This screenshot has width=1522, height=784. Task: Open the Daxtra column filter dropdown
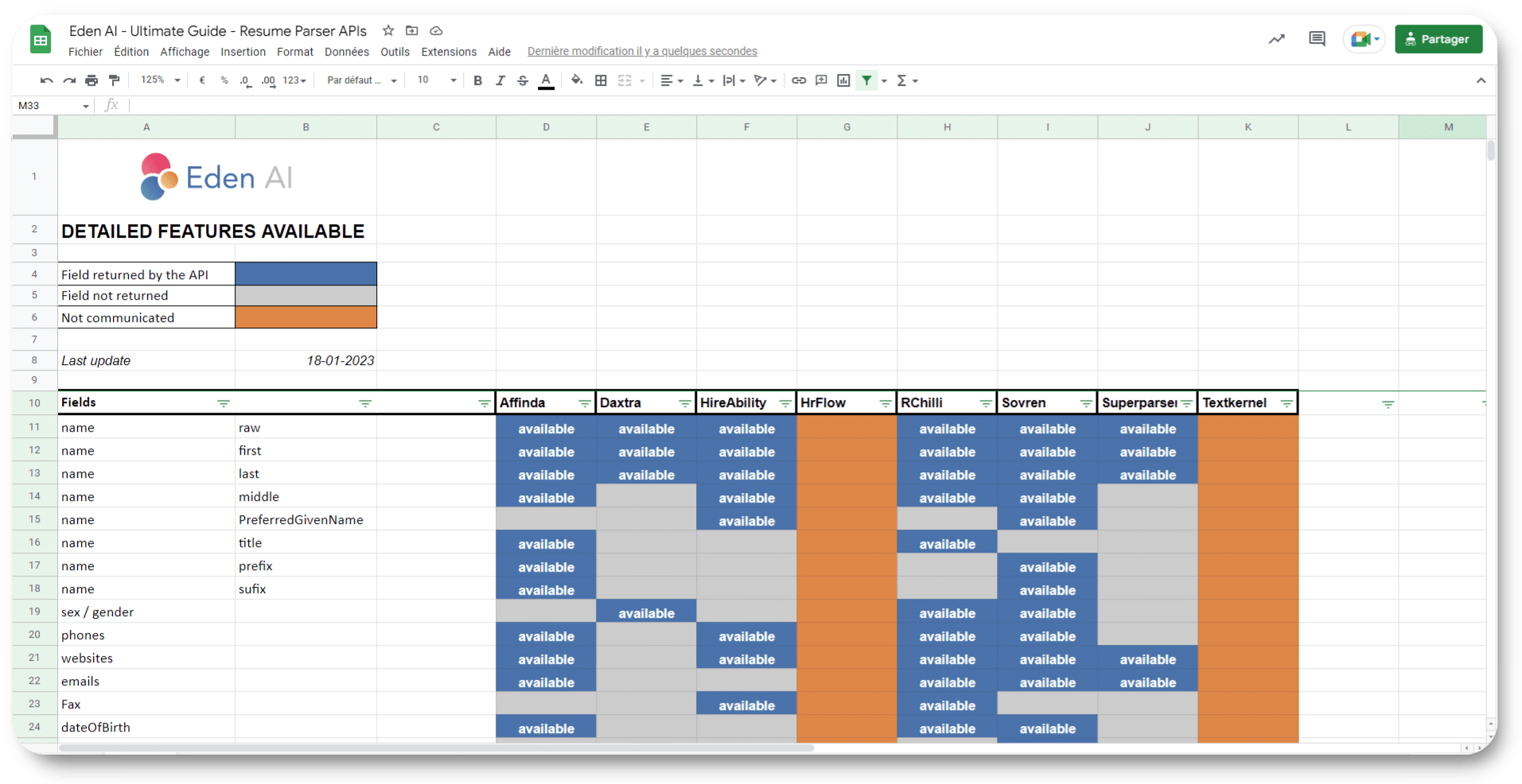click(685, 404)
